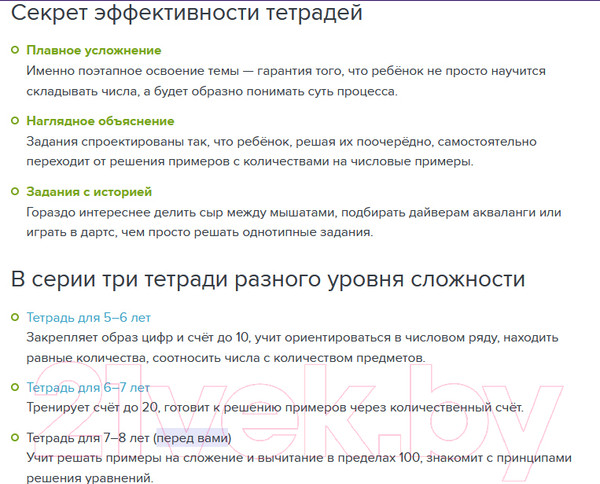Click the bullet marker beside 'Тетрадь для 5–6 лет'
600x484 pixels.
tap(15, 317)
